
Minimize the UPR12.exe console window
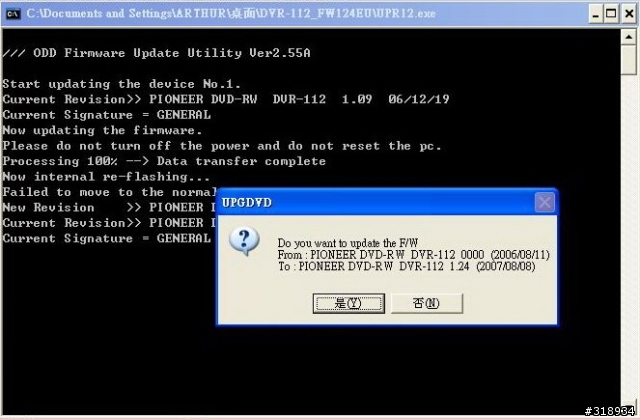click(596, 14)
